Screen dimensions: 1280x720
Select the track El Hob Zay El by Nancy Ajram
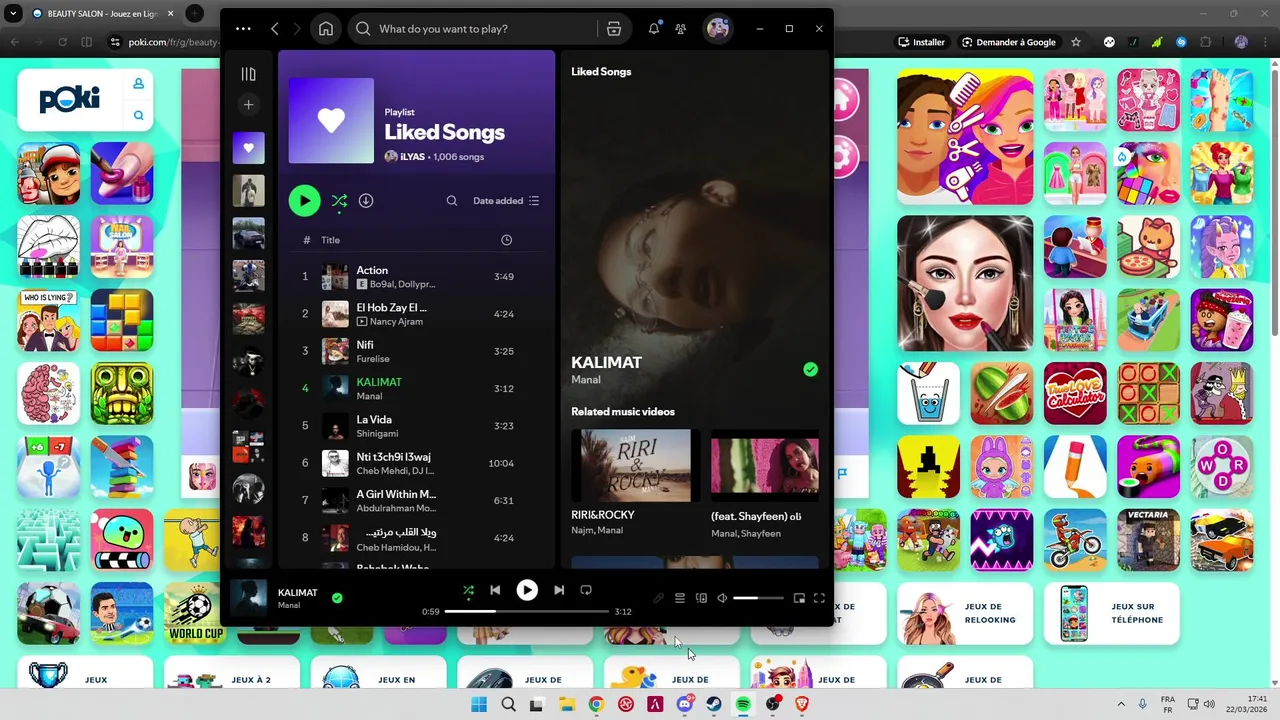[416, 314]
